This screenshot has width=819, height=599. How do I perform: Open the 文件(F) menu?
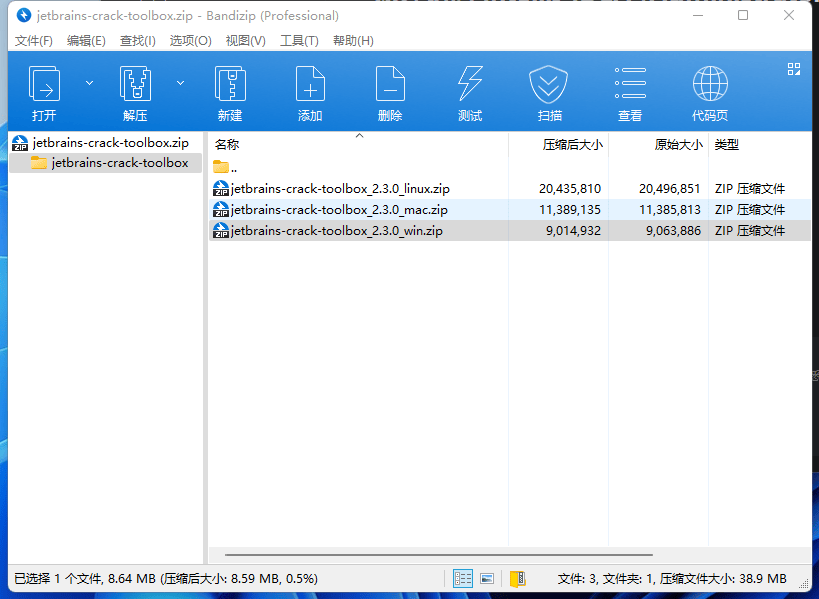(x=33, y=41)
